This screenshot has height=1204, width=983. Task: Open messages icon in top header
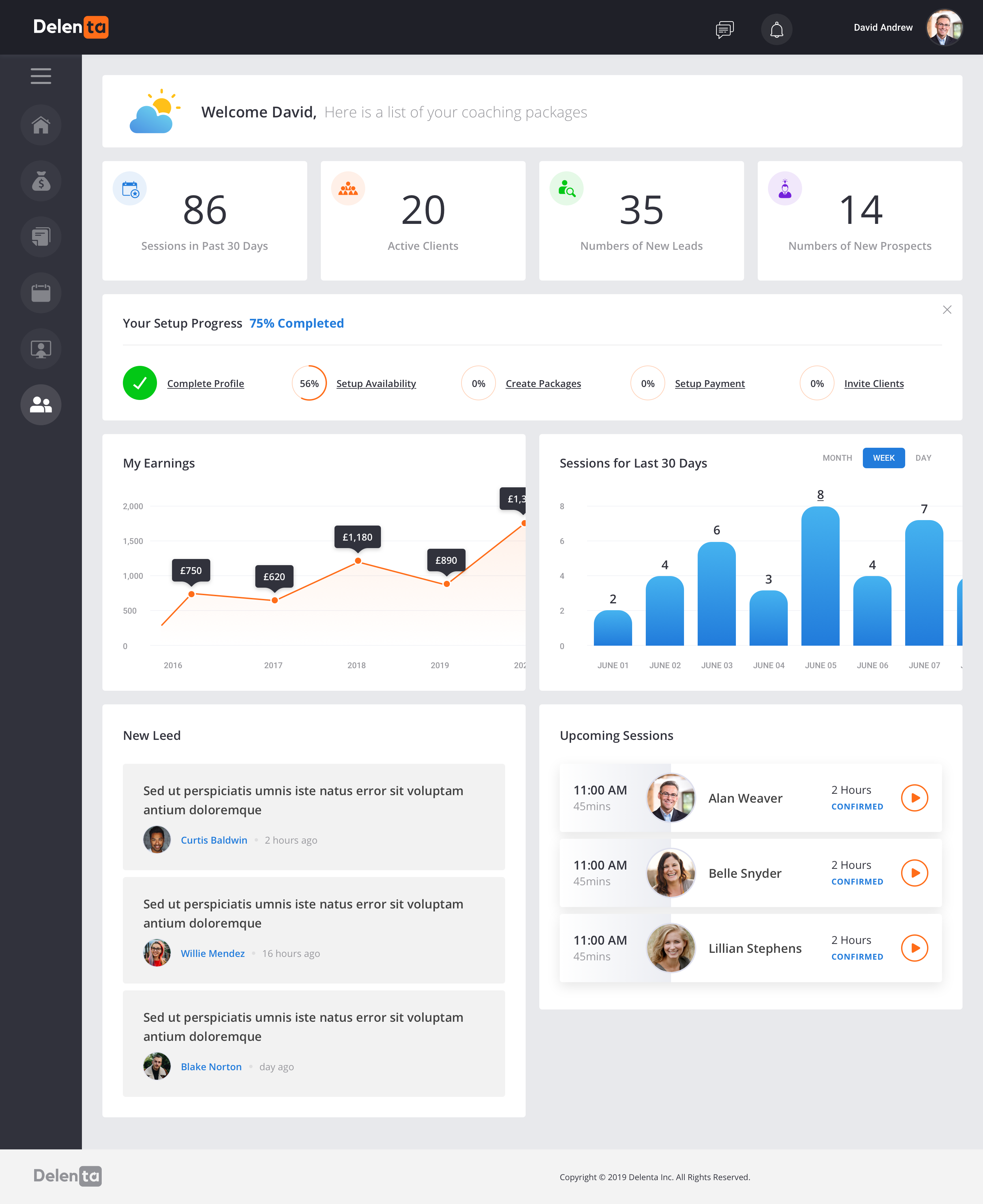tap(724, 29)
